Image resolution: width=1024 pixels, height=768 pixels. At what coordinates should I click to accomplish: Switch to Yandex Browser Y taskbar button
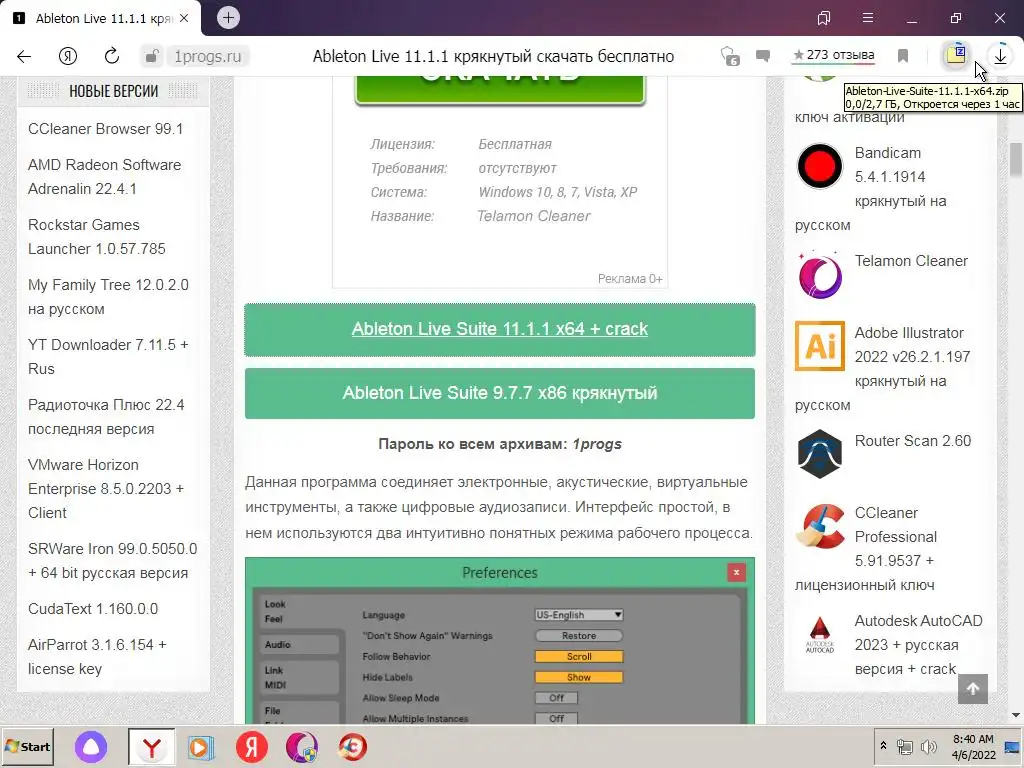pos(152,746)
